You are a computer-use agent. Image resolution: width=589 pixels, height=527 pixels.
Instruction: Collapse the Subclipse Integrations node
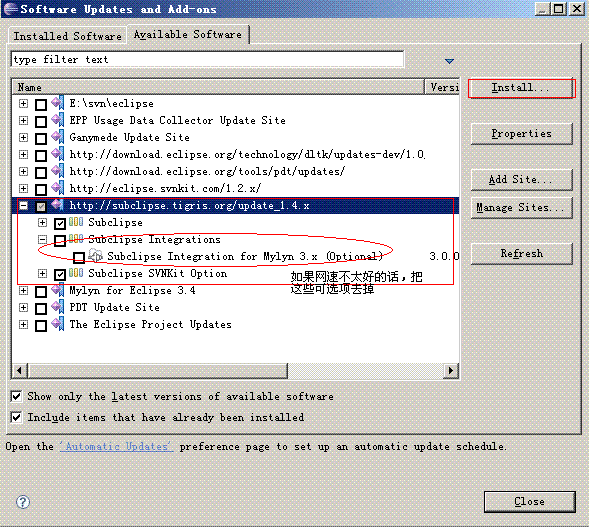pos(42,239)
